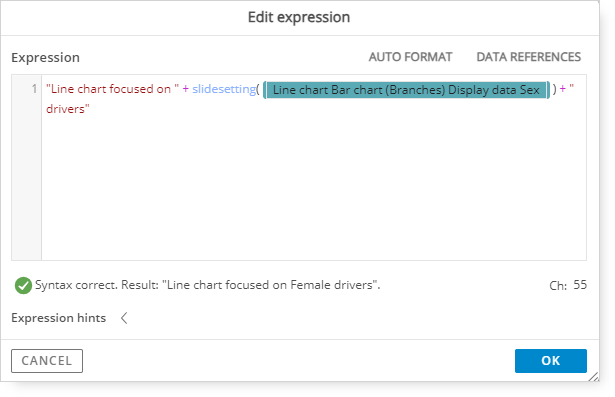Cancel editing with the CANCEL button
The height and width of the screenshot is (397, 615).
click(x=47, y=361)
